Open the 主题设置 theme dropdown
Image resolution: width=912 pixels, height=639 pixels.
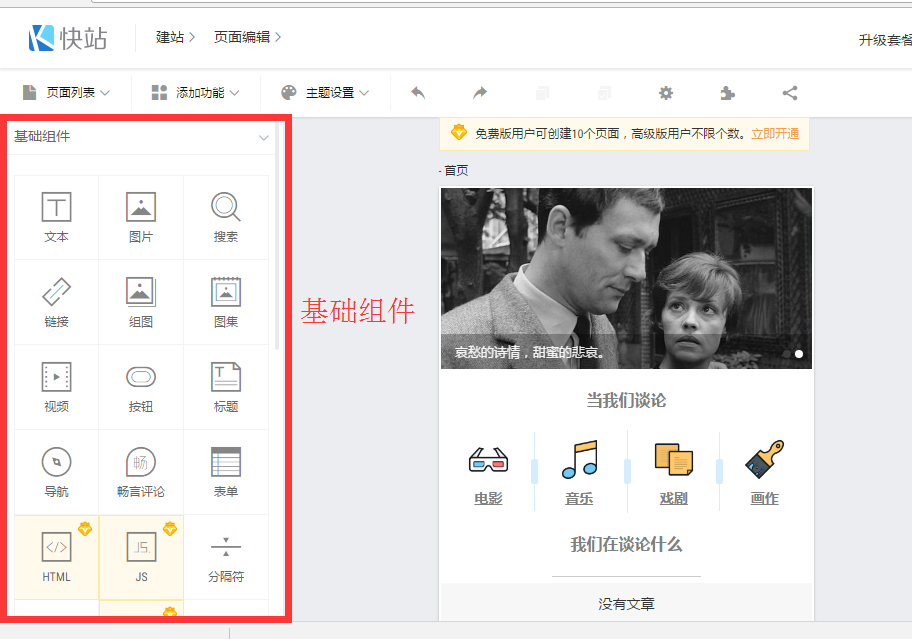325,93
